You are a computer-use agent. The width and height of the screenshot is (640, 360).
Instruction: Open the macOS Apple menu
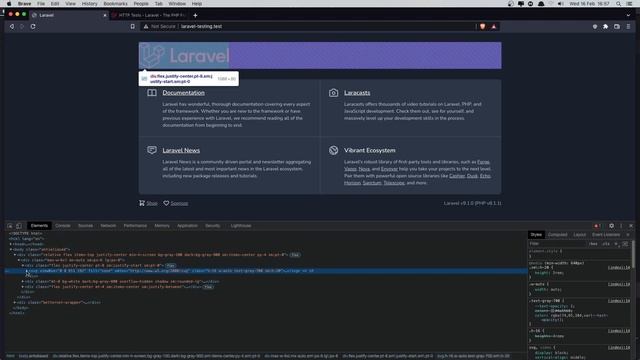point(9,4)
